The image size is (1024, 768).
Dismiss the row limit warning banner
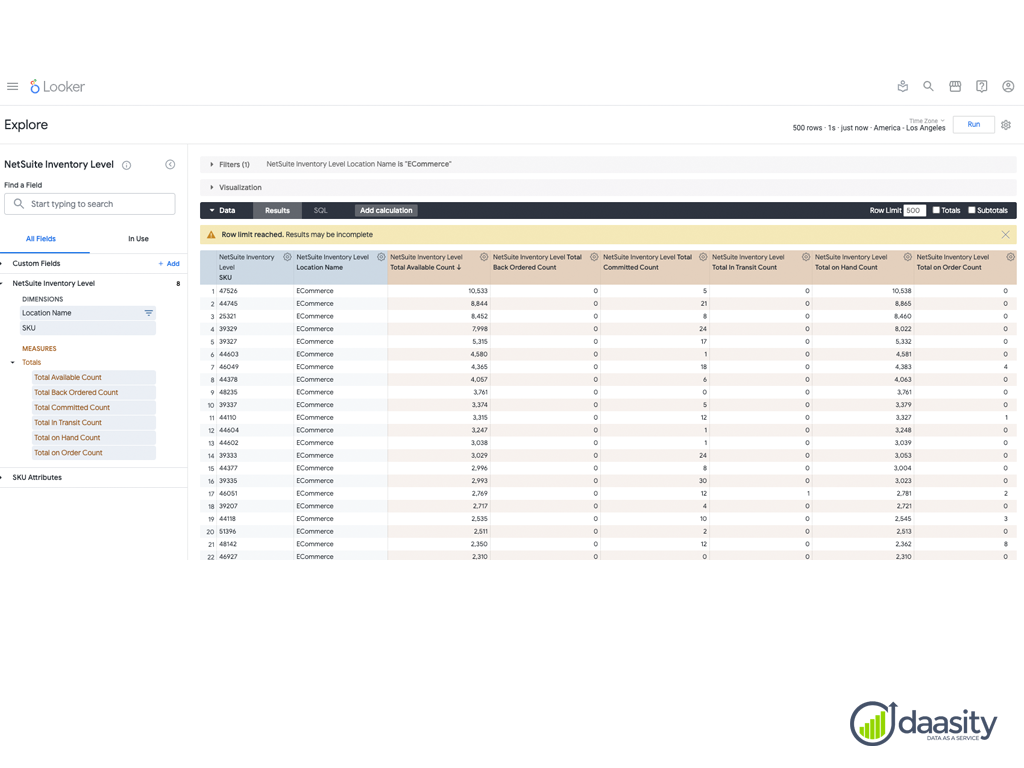click(x=1006, y=234)
